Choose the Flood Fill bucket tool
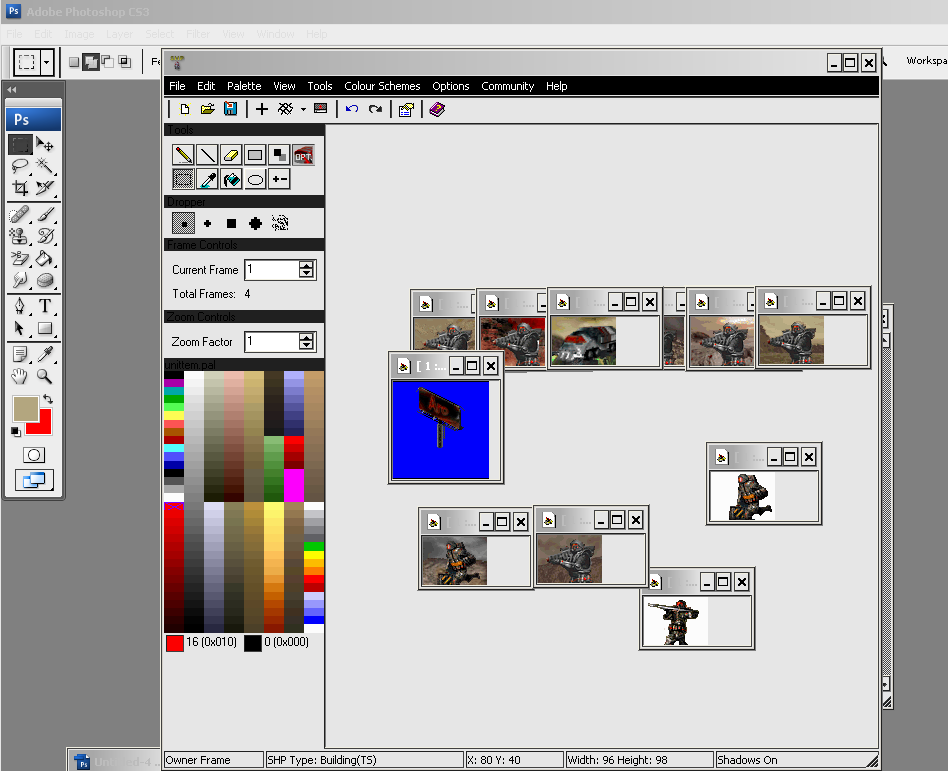The image size is (948, 771). click(x=231, y=179)
